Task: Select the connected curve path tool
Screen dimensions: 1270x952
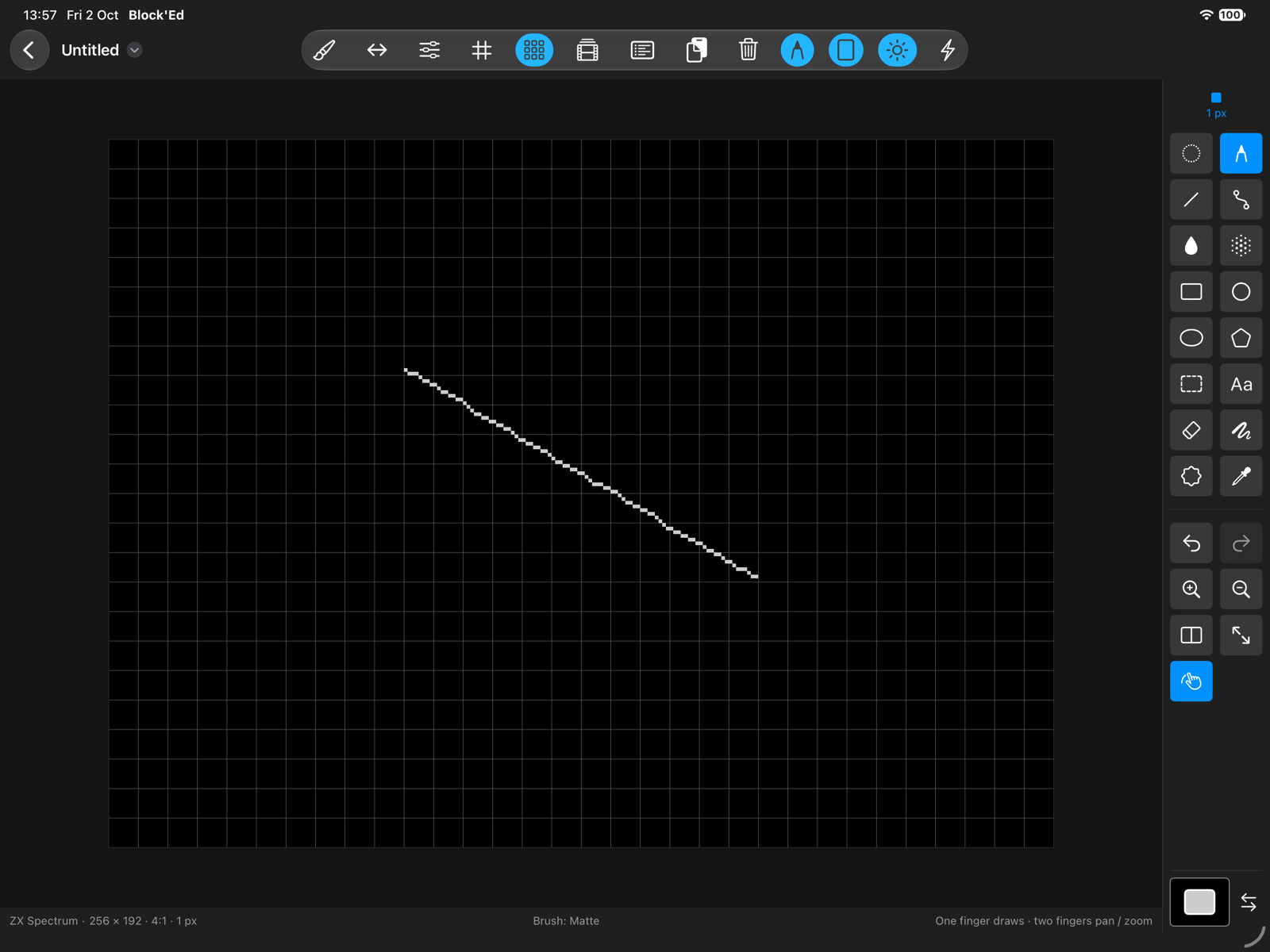Action: [1241, 199]
